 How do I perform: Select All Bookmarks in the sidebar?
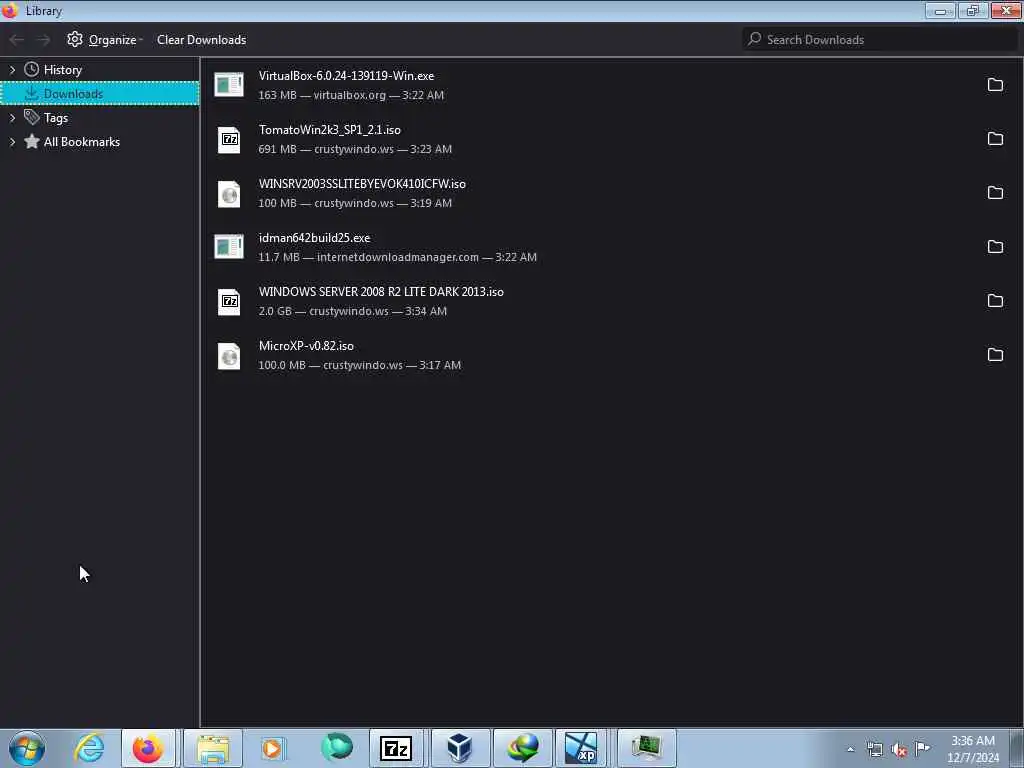click(x=100, y=141)
